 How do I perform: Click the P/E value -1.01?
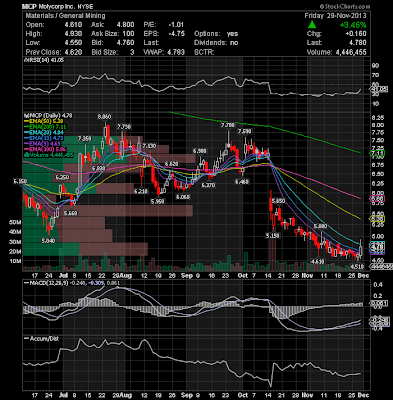coord(176,25)
